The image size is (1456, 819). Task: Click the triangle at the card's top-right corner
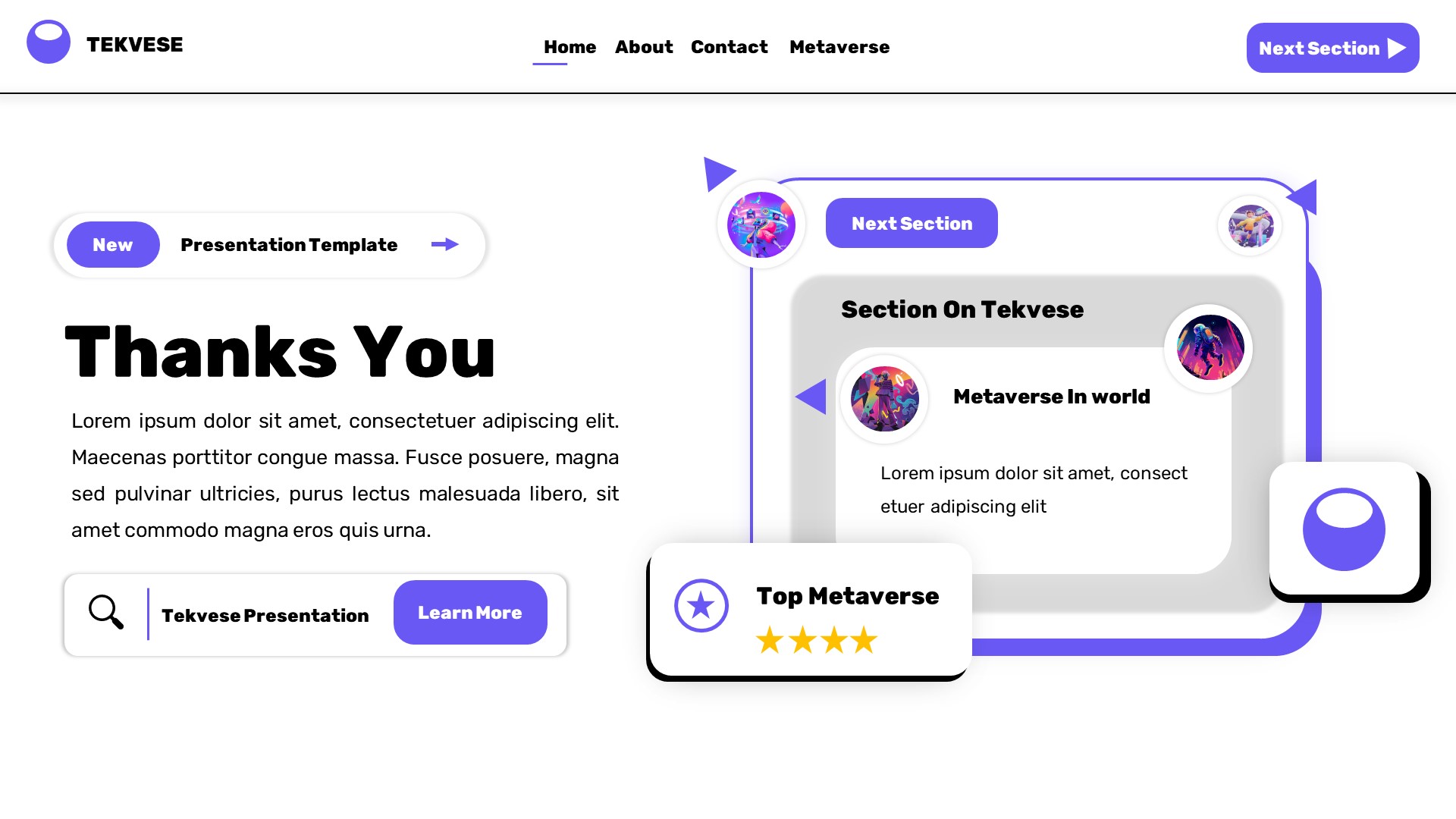point(1304,196)
